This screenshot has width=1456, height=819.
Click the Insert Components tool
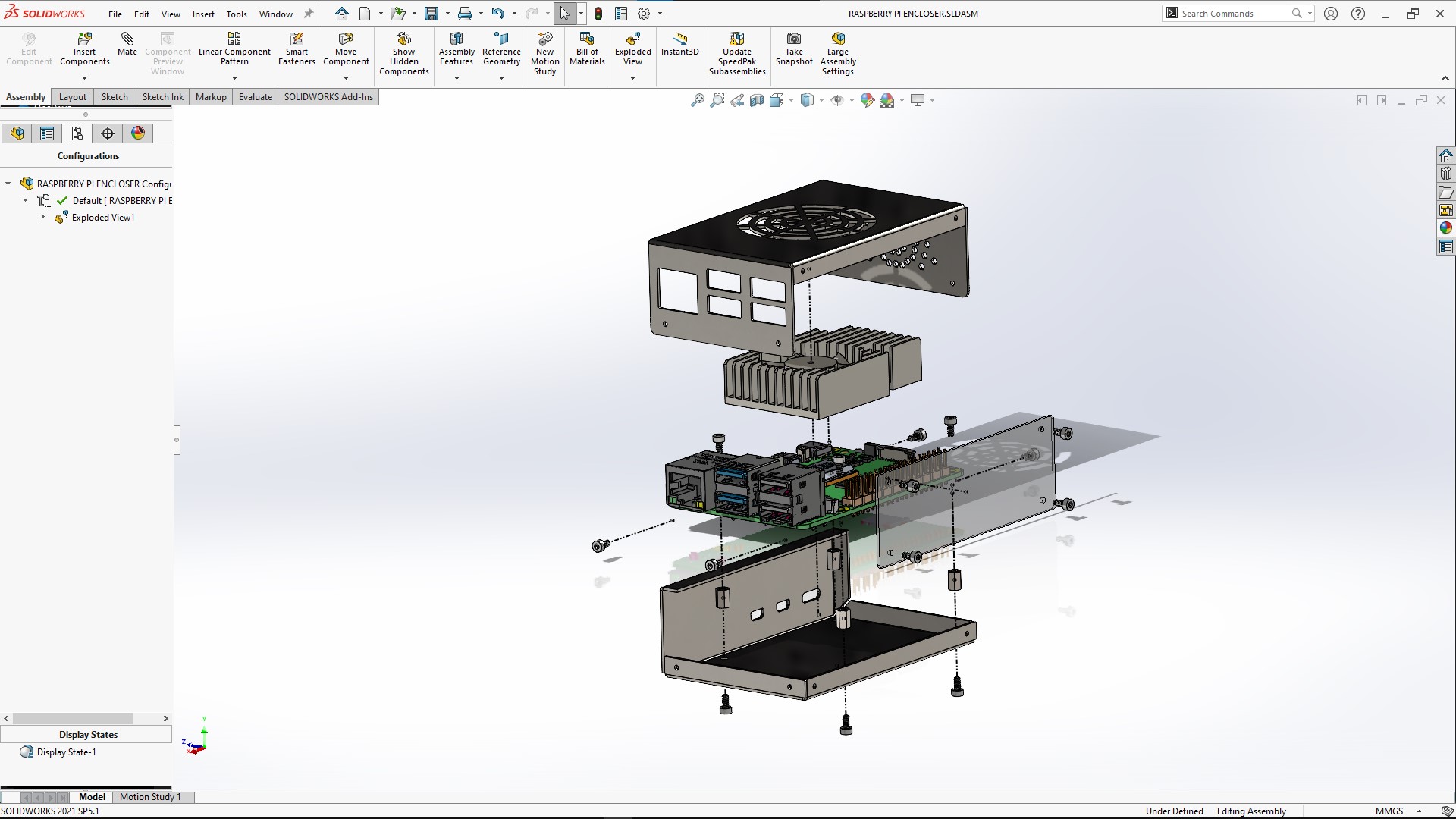(85, 50)
